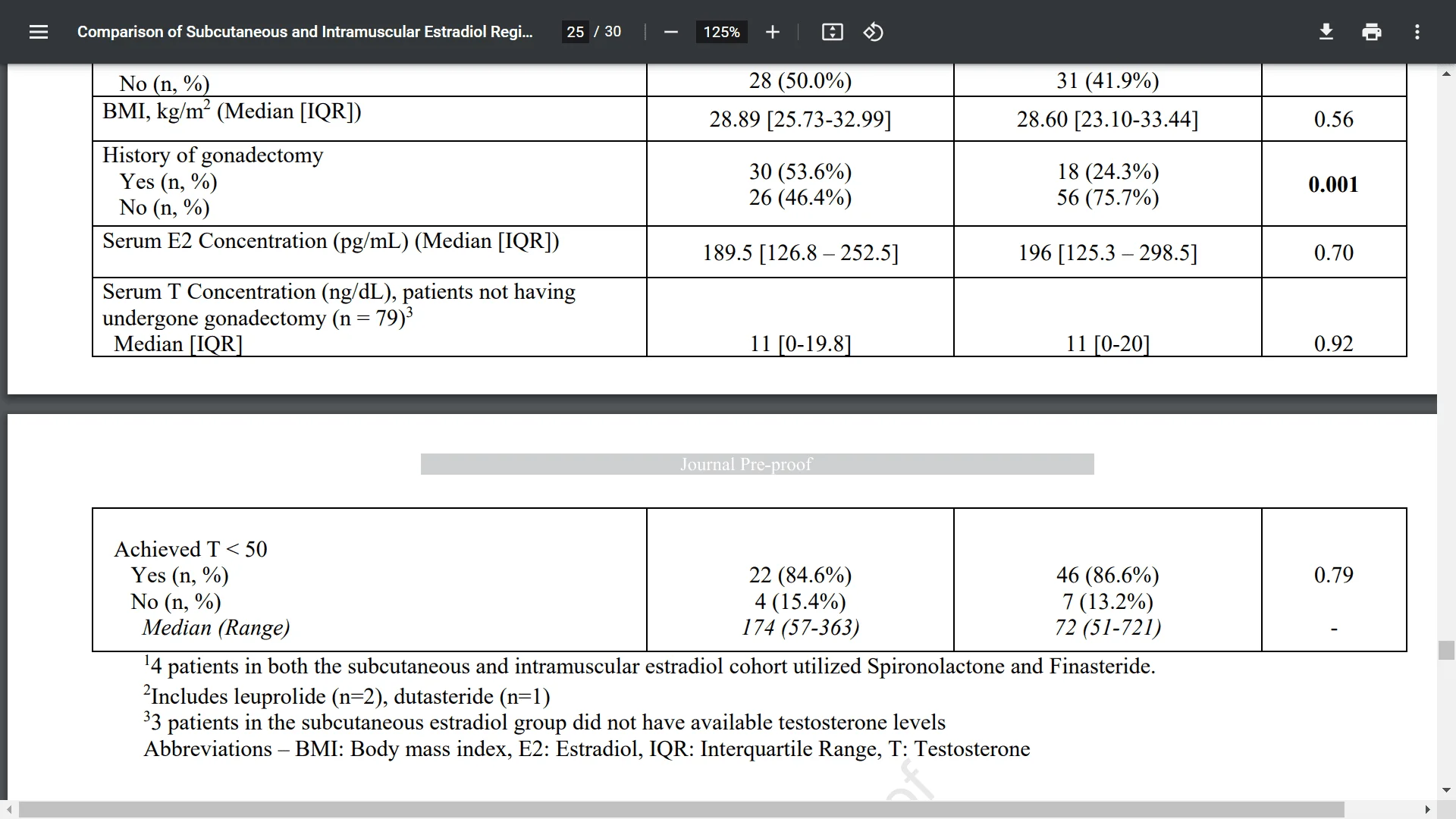The height and width of the screenshot is (819, 1456).
Task: Click the zoom out minus button
Action: (670, 32)
